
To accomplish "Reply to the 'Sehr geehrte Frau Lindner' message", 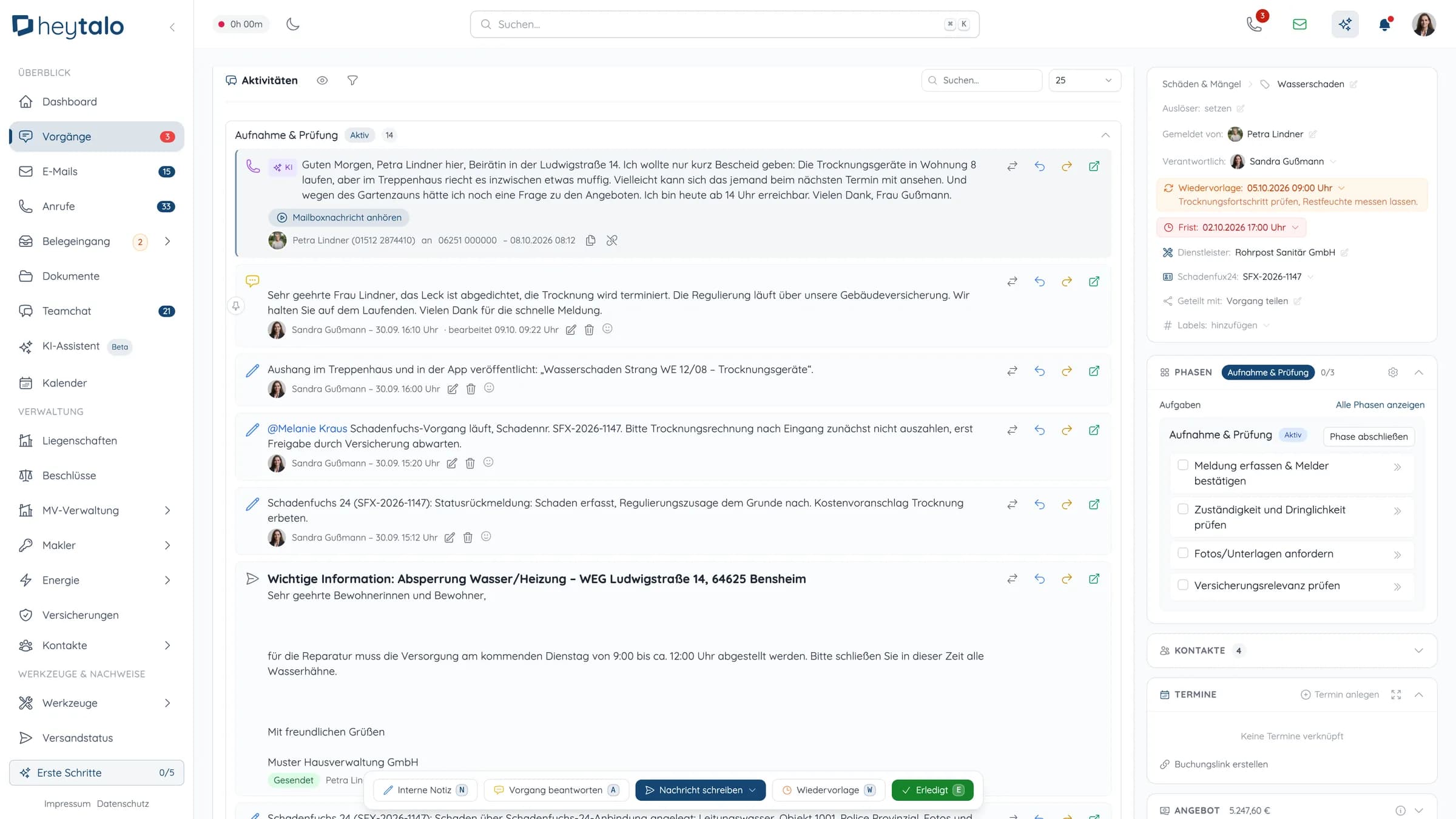I will 1040,281.
